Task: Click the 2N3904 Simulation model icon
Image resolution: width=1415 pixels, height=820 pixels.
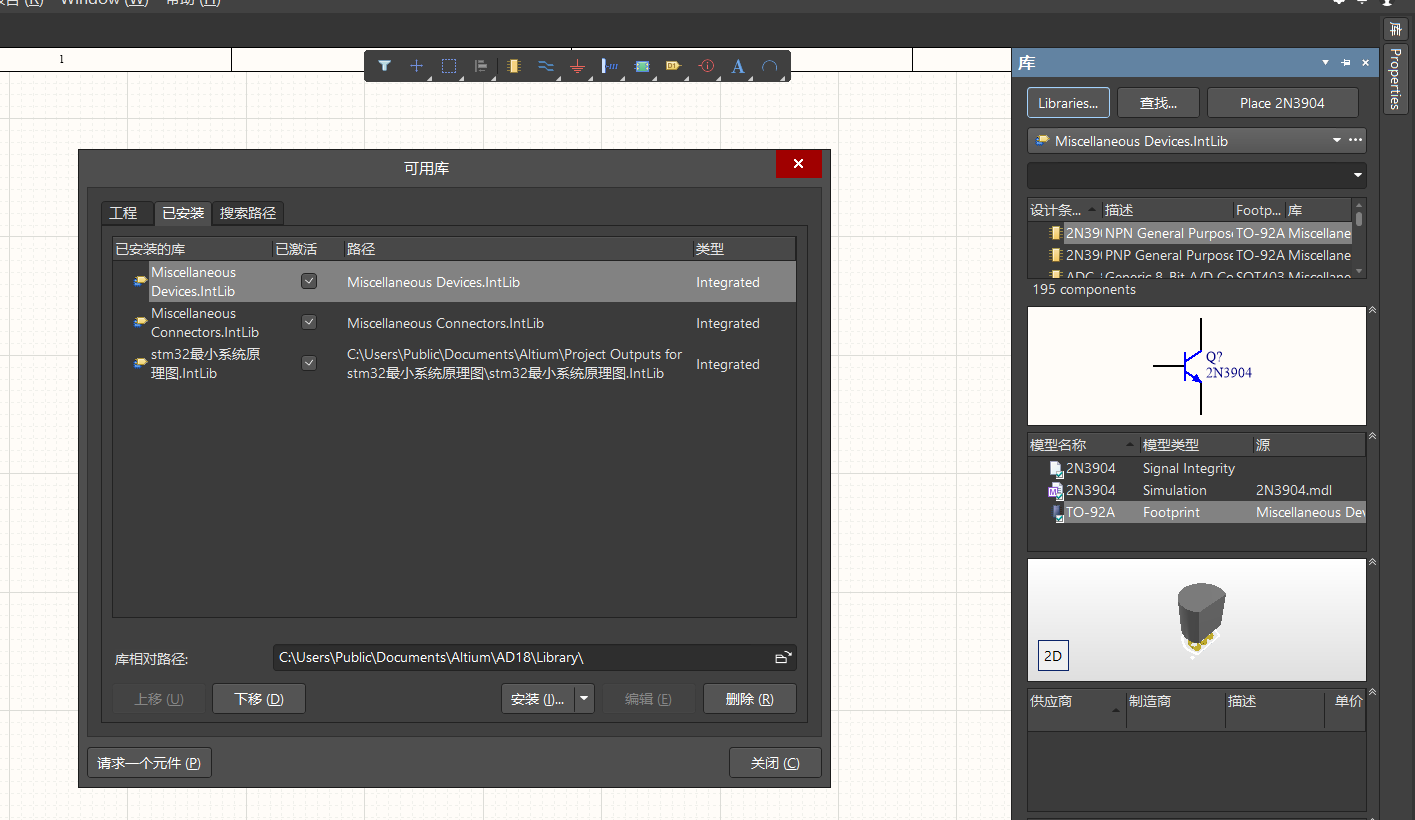Action: [x=1056, y=490]
